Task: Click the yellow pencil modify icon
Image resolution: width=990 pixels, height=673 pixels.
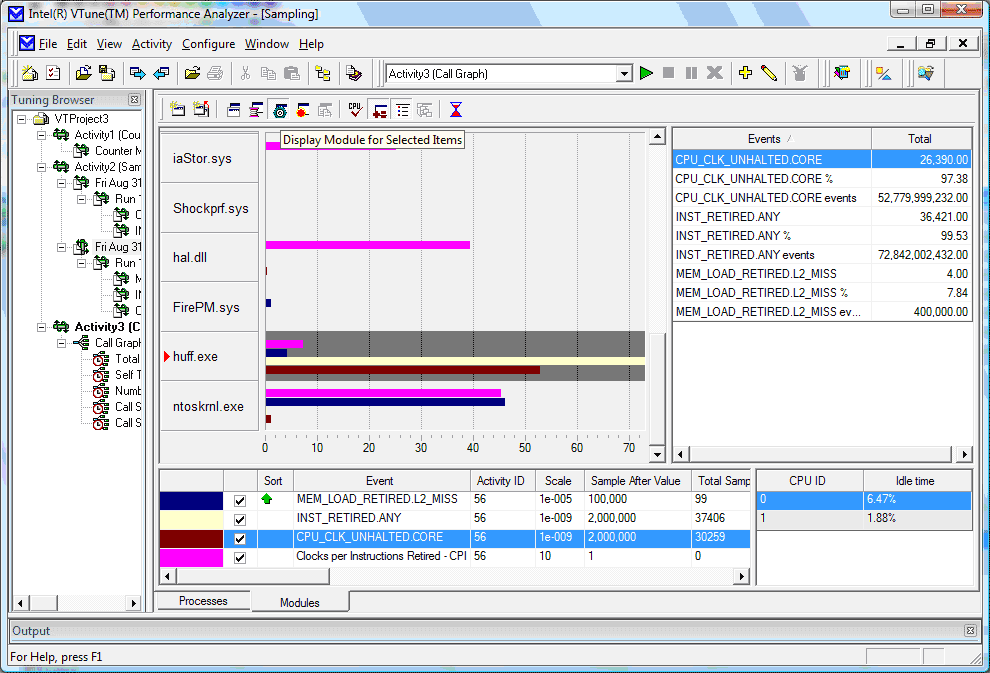Action: pyautogui.click(x=768, y=73)
